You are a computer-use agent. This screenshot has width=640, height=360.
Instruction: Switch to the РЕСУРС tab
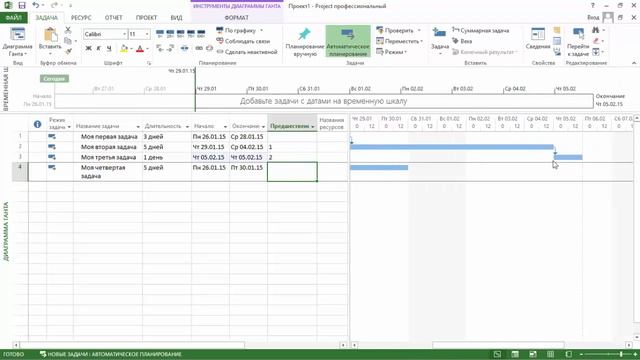(x=81, y=18)
